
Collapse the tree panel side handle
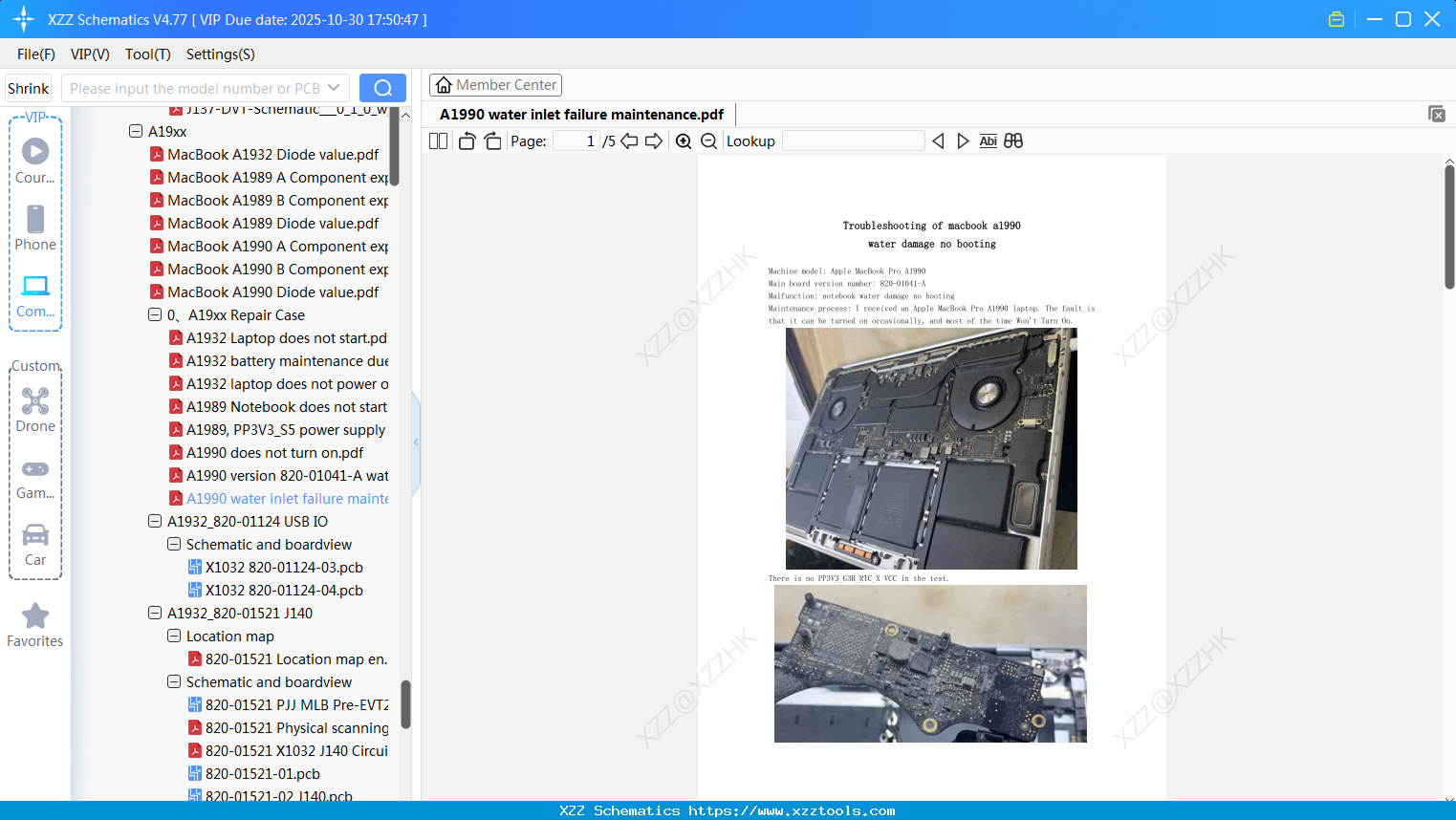(x=416, y=442)
